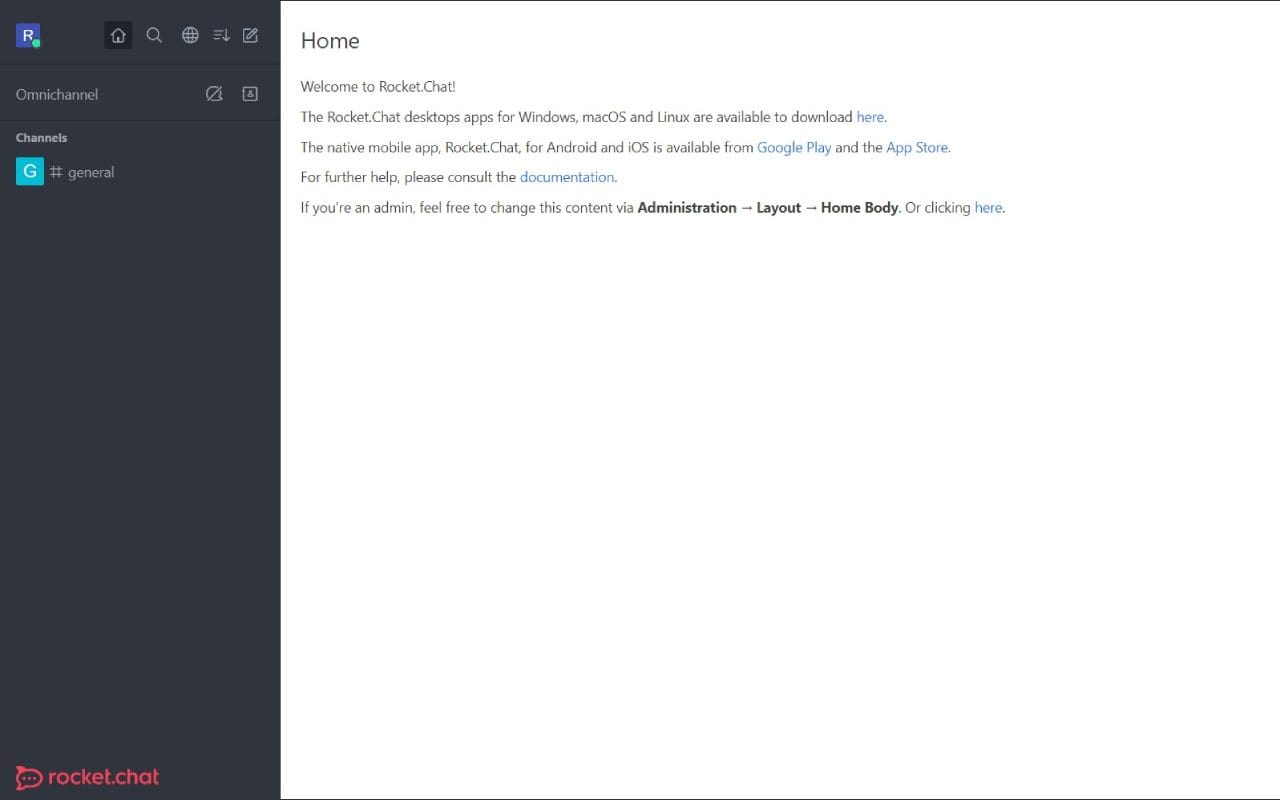The width and height of the screenshot is (1280, 800).
Task: Toggle the active Home tab highlight
Action: tap(118, 35)
